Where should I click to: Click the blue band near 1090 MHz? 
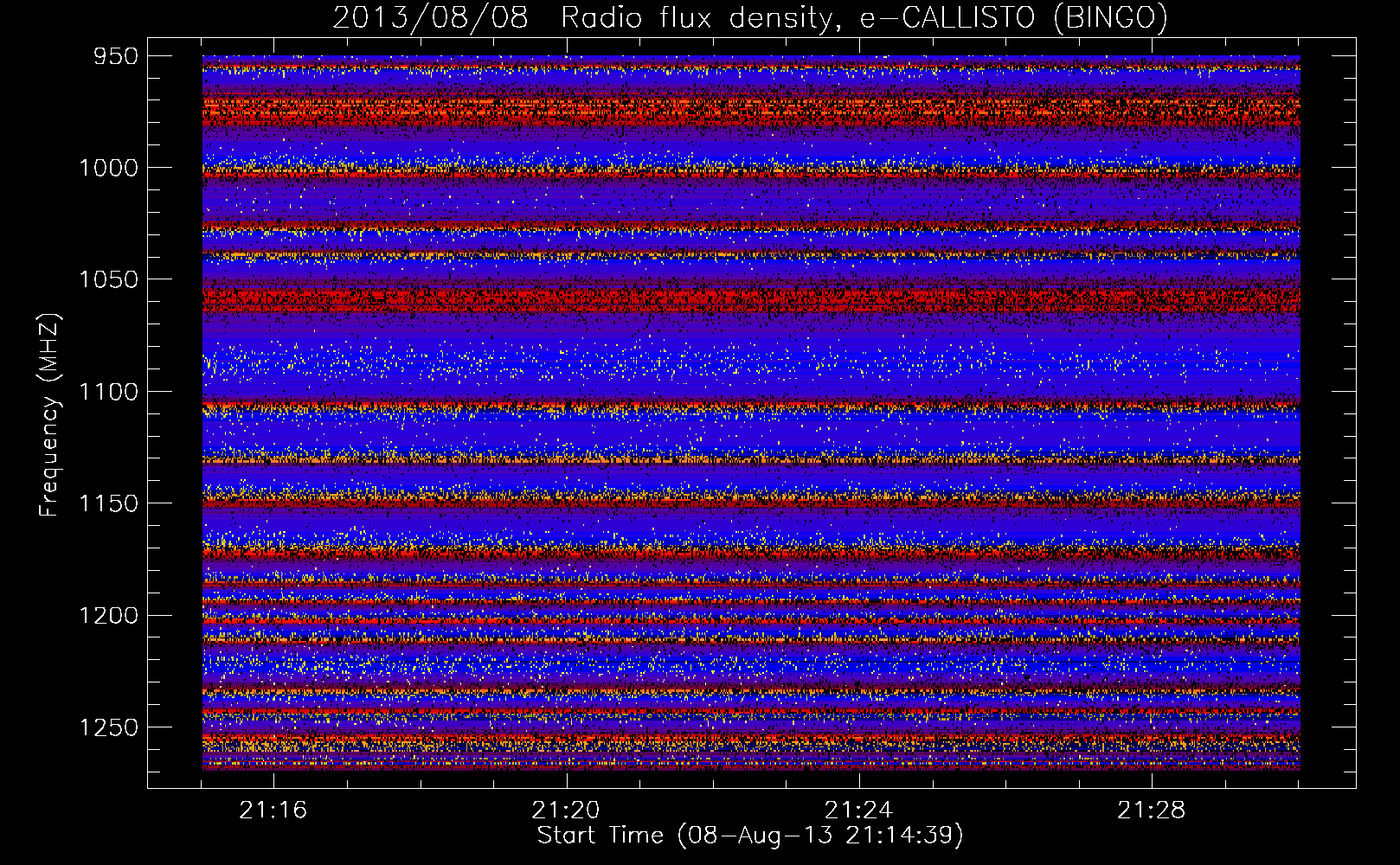[x=751, y=362]
